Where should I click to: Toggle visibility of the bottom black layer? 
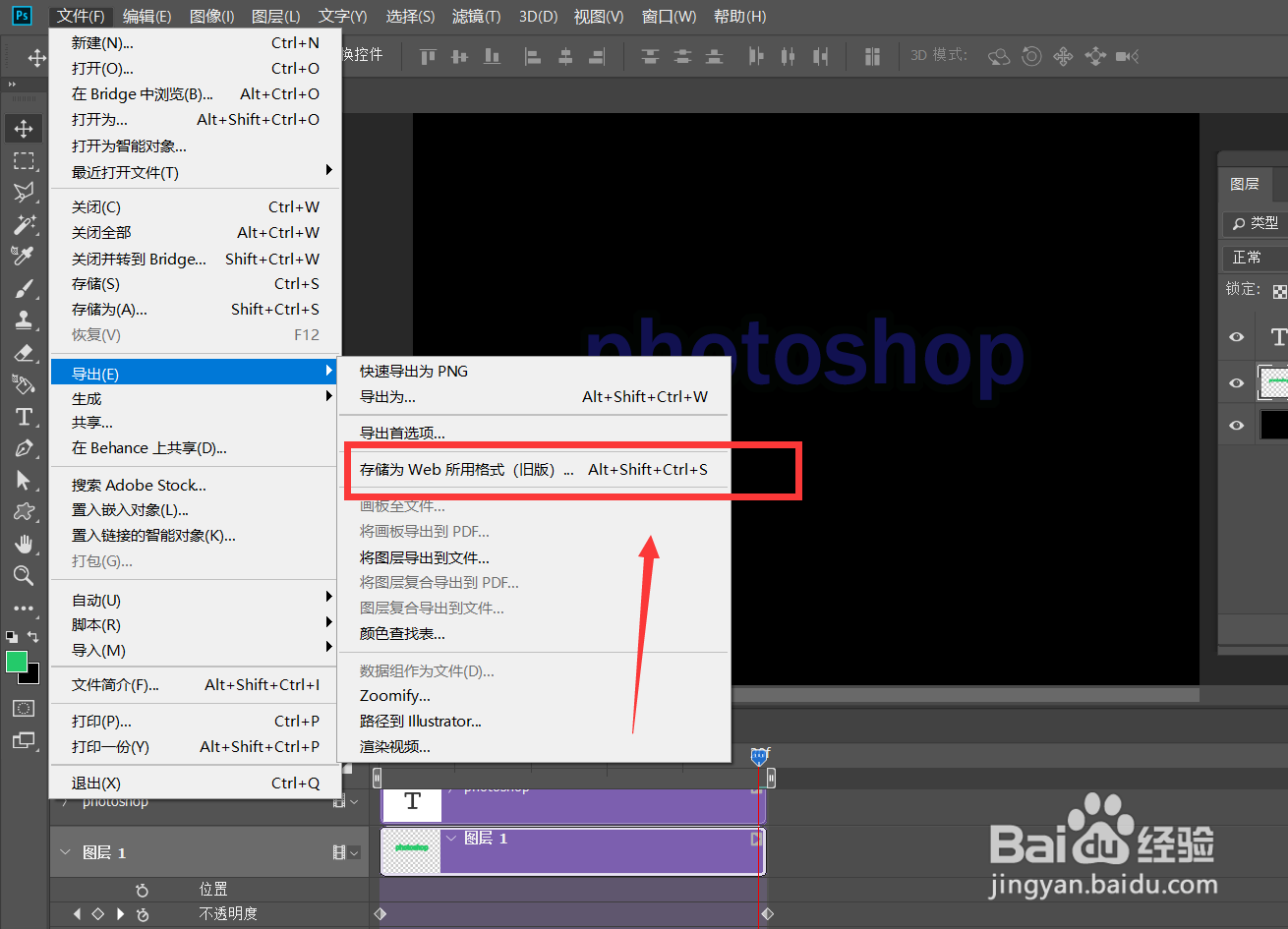click(1237, 425)
